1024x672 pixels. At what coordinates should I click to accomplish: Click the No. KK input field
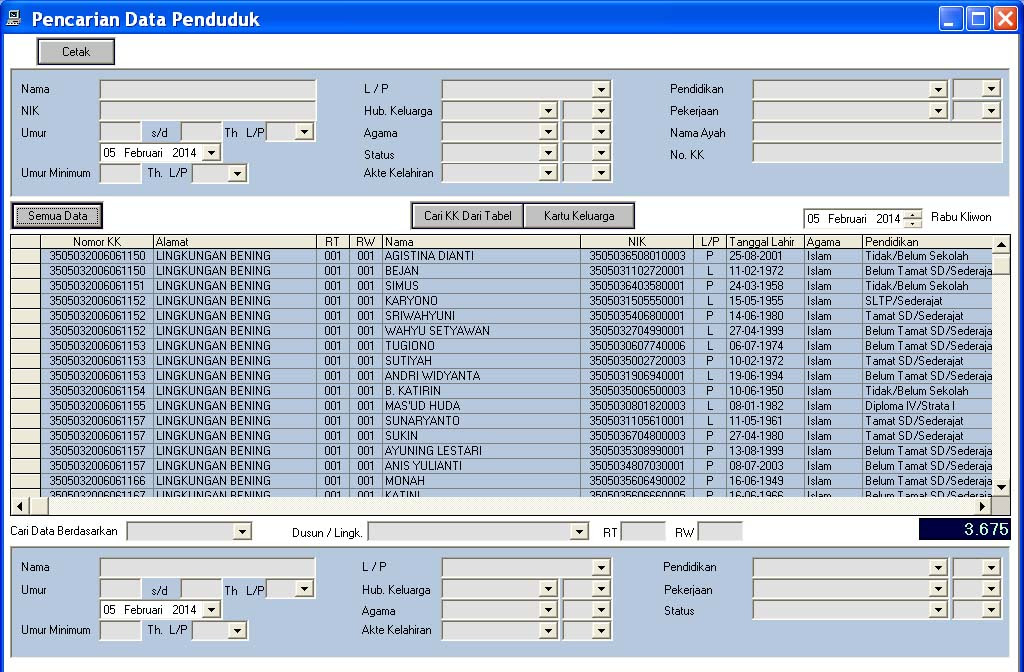877,153
